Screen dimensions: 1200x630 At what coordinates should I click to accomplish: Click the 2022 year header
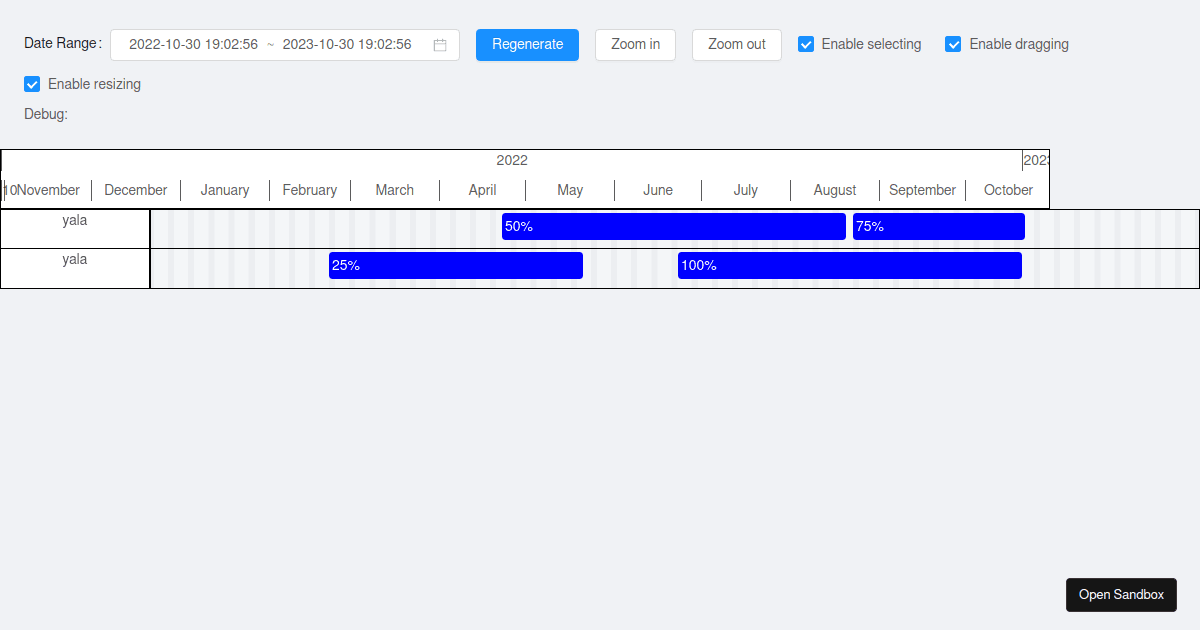click(512, 160)
